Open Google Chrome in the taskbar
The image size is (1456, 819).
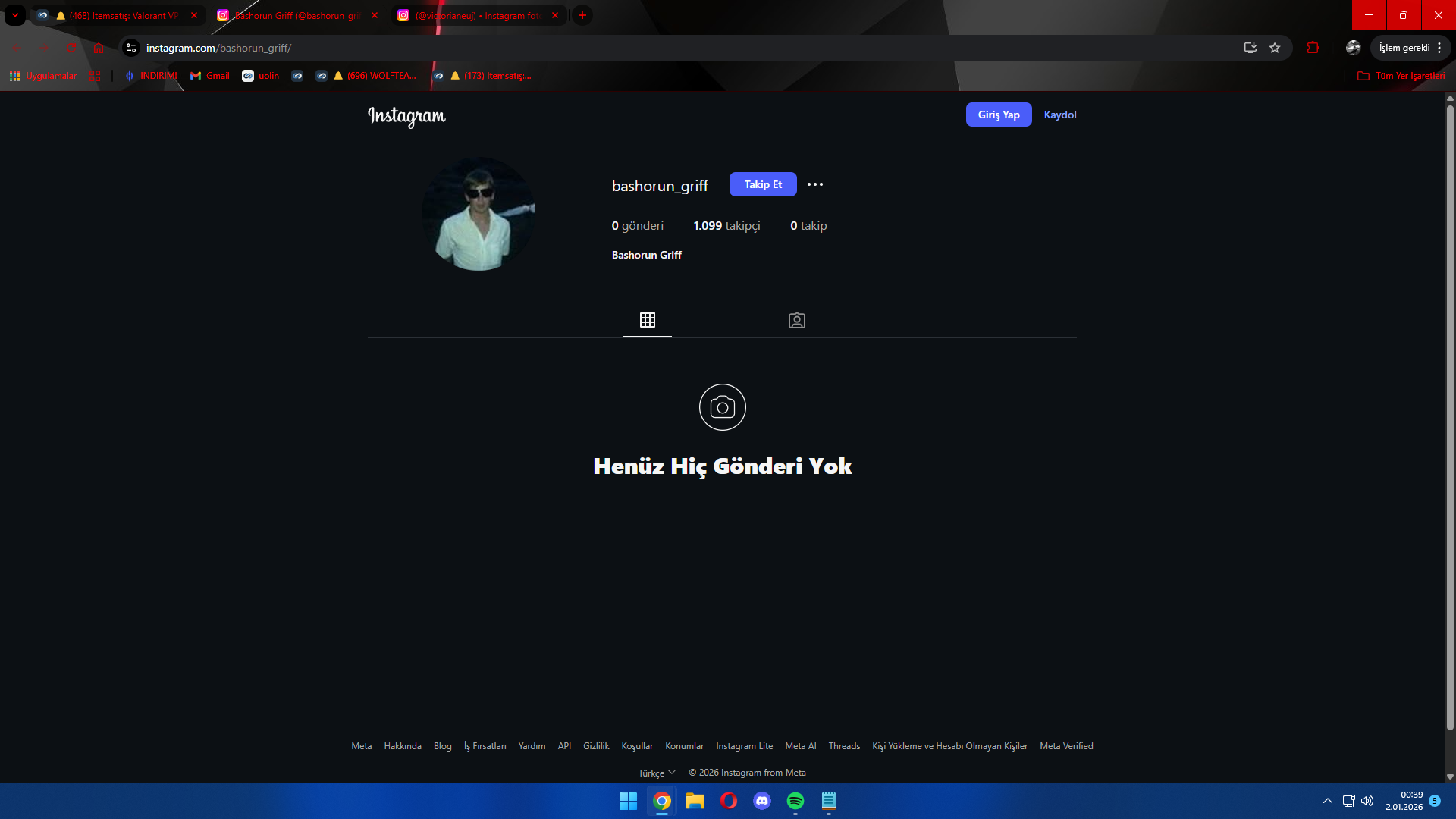(662, 801)
